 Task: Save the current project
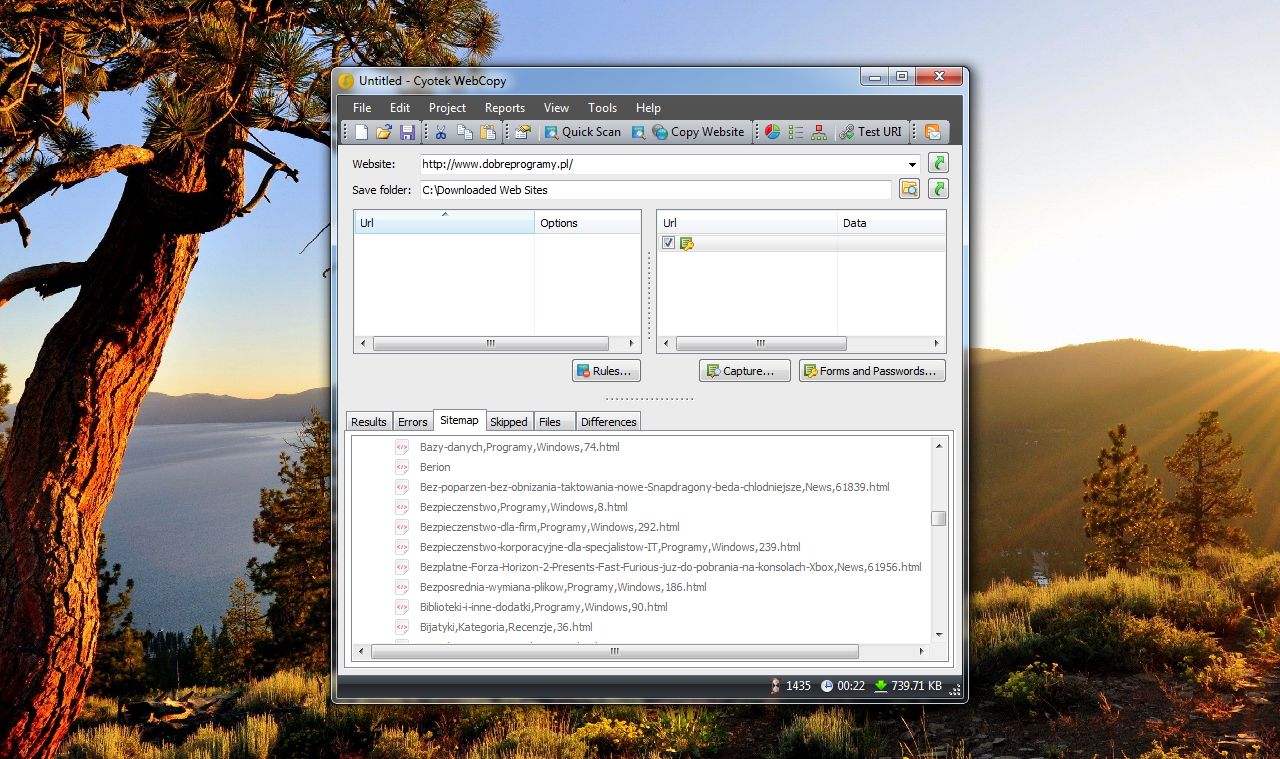point(408,131)
